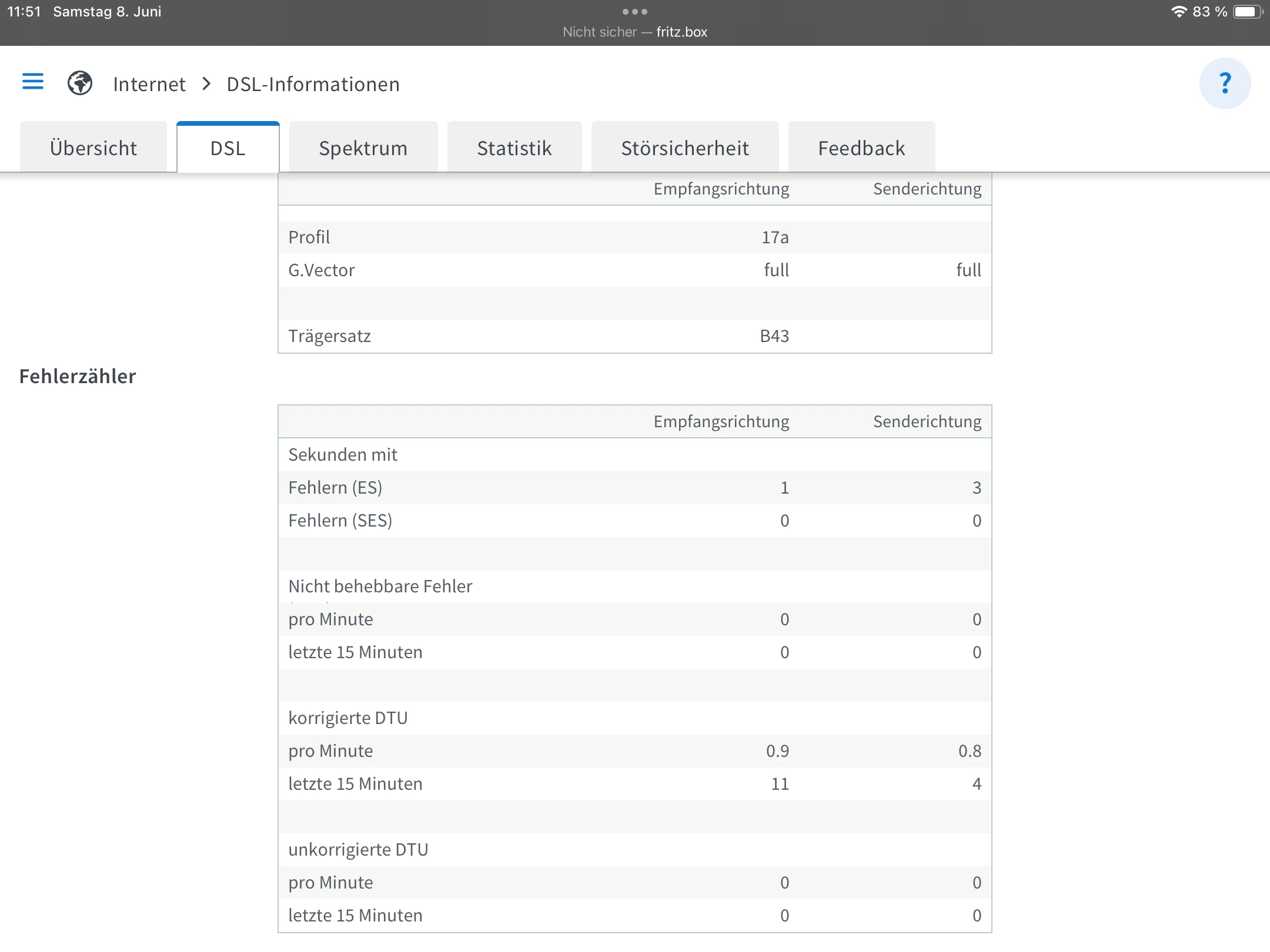
Task: Select the Trägersatz B43 value
Action: (x=774, y=336)
